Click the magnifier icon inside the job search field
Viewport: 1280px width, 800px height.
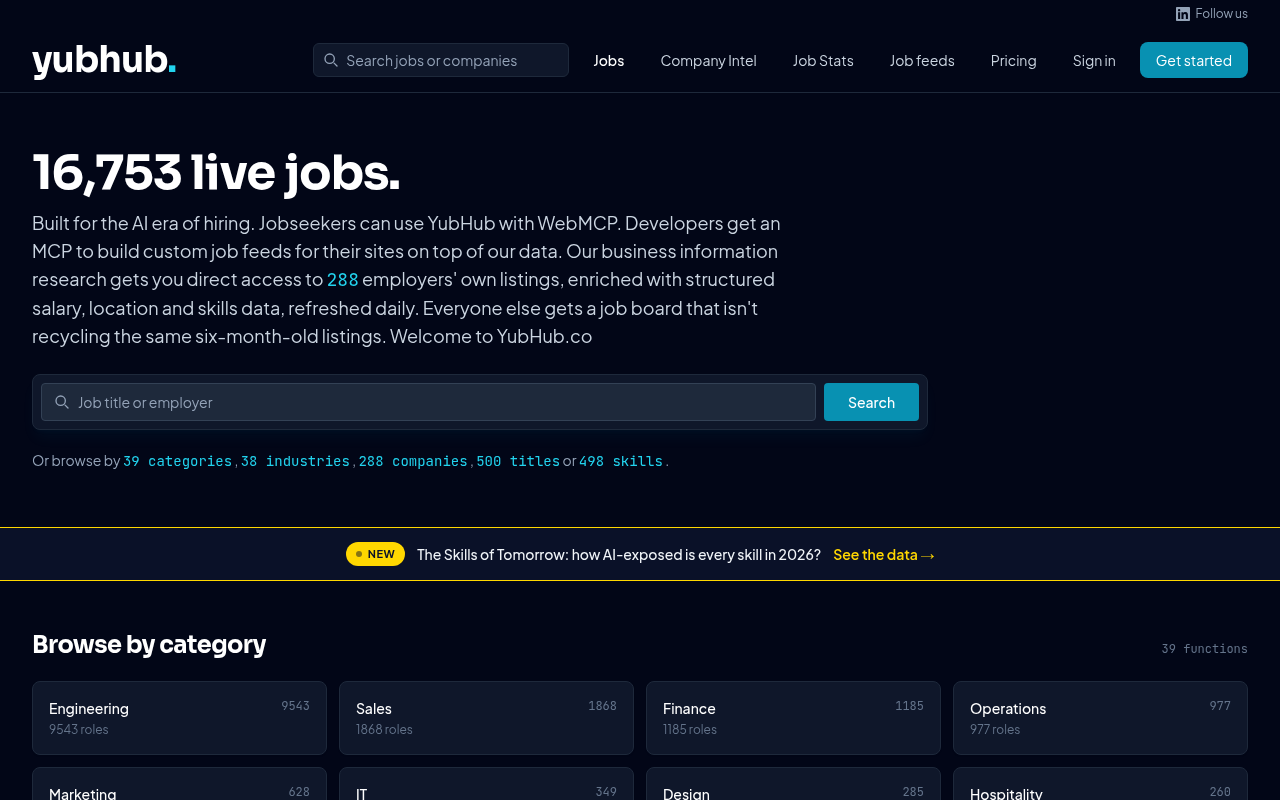[62, 402]
